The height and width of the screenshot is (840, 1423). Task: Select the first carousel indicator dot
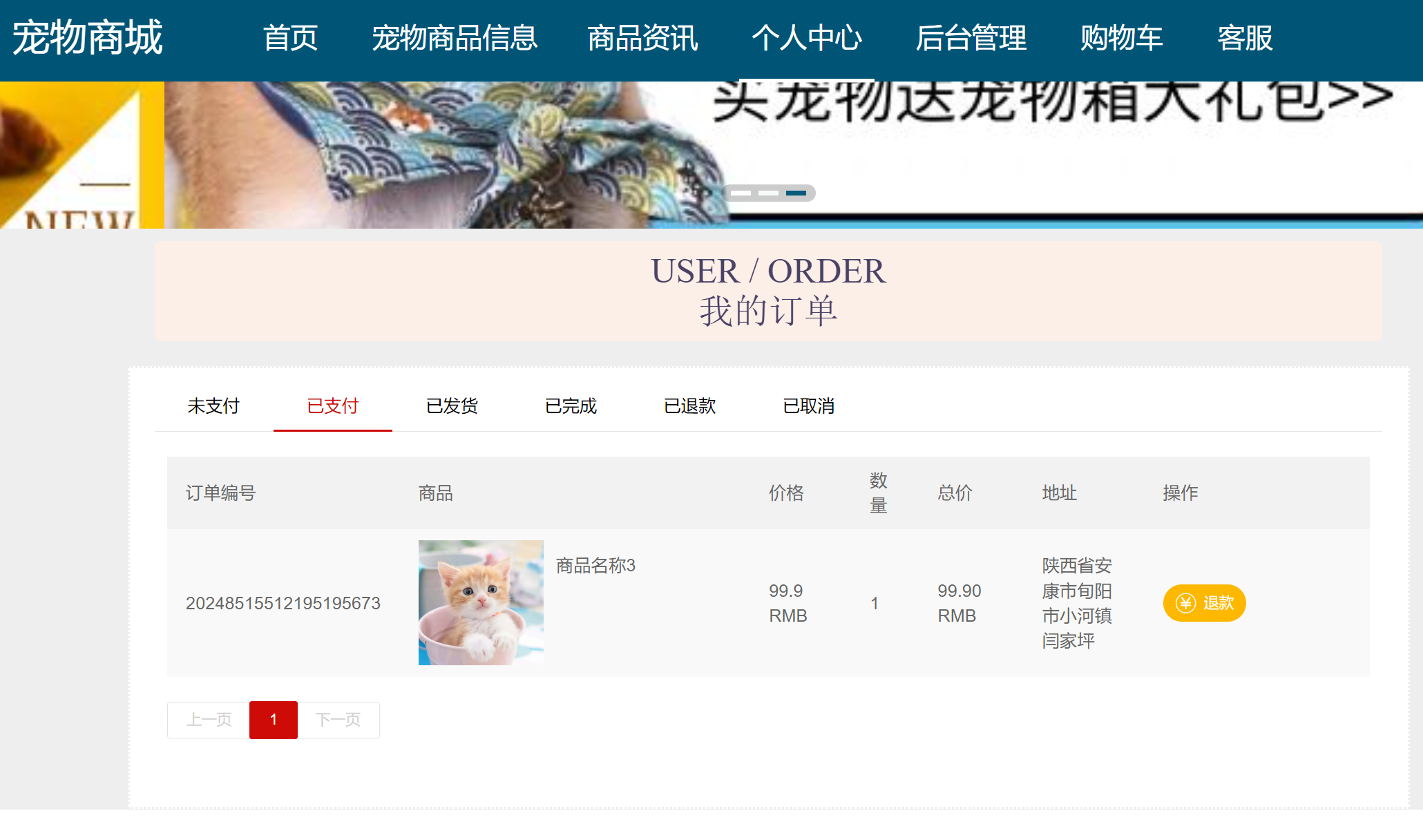click(x=743, y=193)
